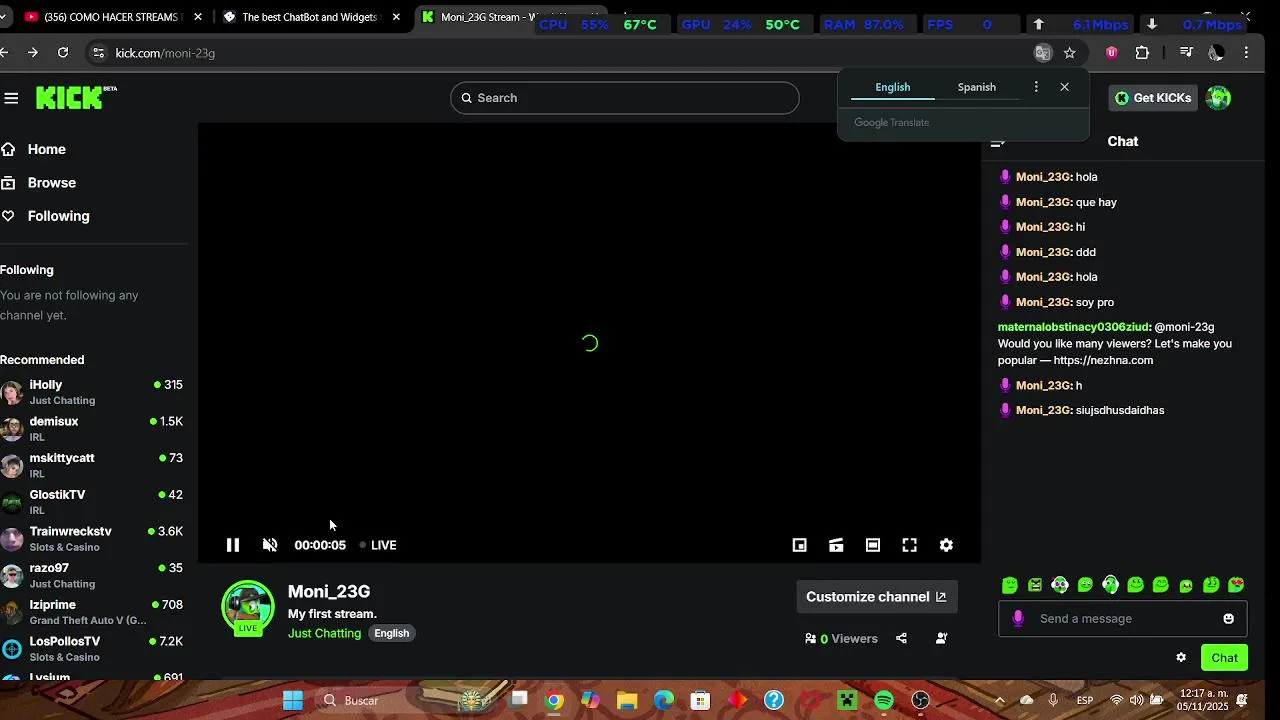1280x720 pixels.
Task: Click the translate icon in address bar
Action: pos(1043,53)
